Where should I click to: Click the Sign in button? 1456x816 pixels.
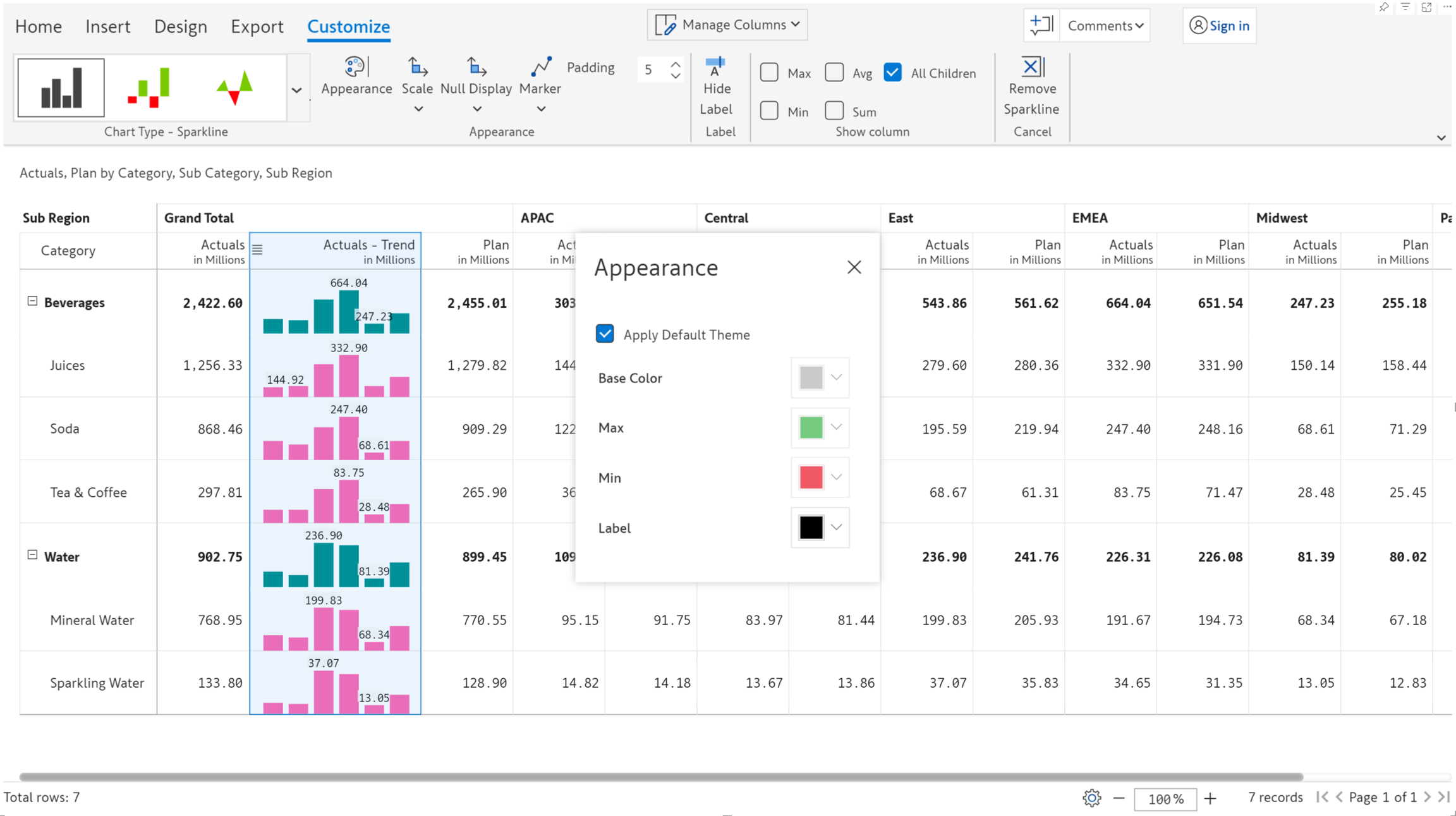(x=1219, y=26)
